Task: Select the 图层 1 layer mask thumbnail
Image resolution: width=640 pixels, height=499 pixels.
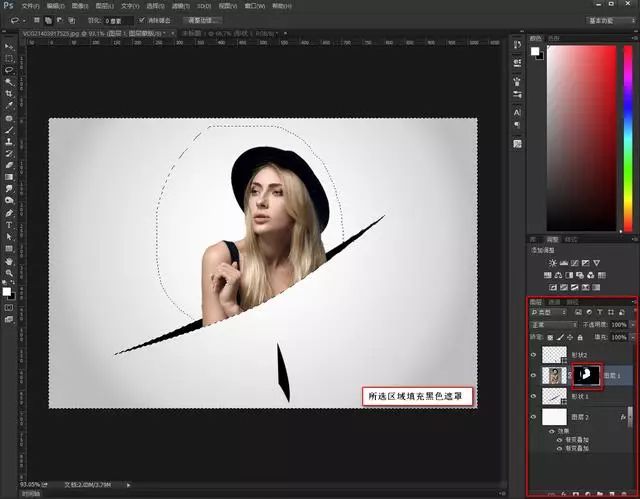Action: [x=587, y=375]
